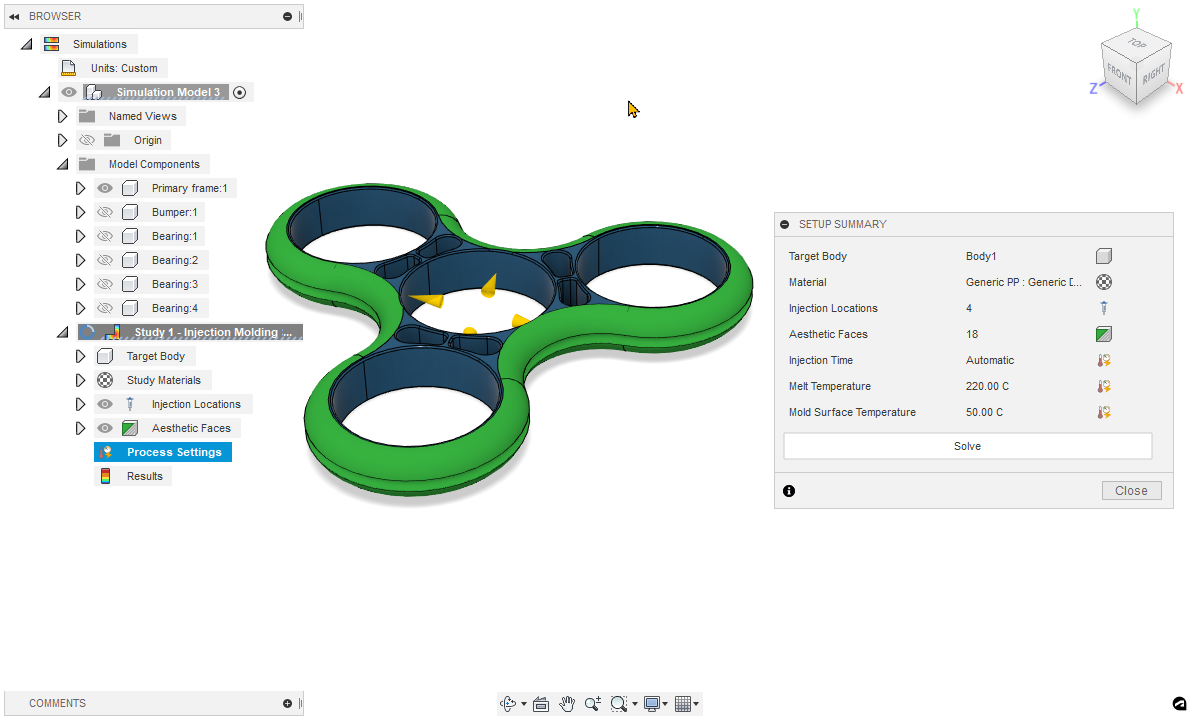Click the Look At camera icon
This screenshot has width=1200, height=720.
[x=541, y=704]
